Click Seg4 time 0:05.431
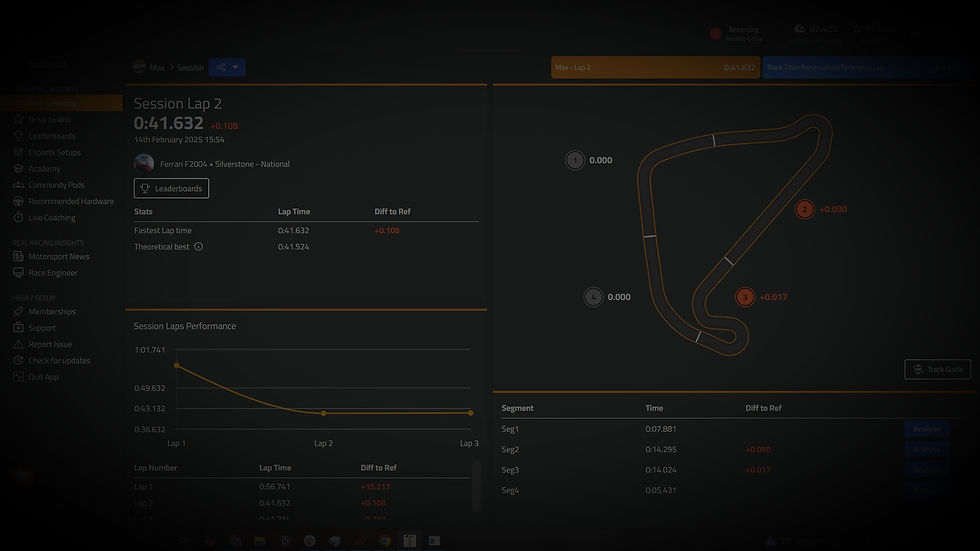Image resolution: width=980 pixels, height=551 pixels. [661, 490]
